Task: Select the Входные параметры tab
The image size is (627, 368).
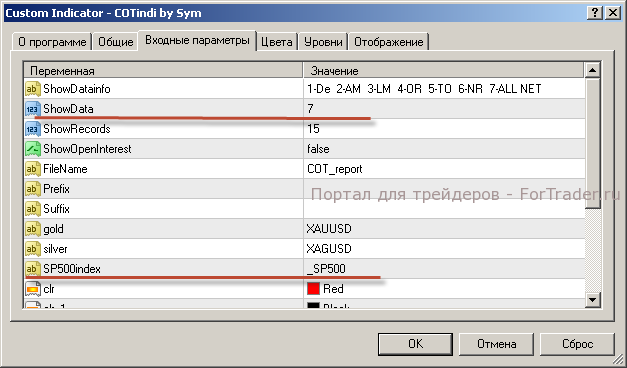Action: [197, 40]
